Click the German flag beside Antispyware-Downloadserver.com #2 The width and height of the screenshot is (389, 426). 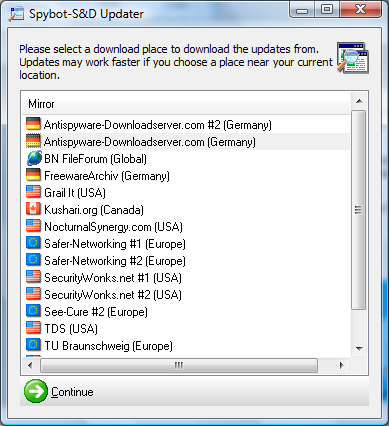(33, 124)
